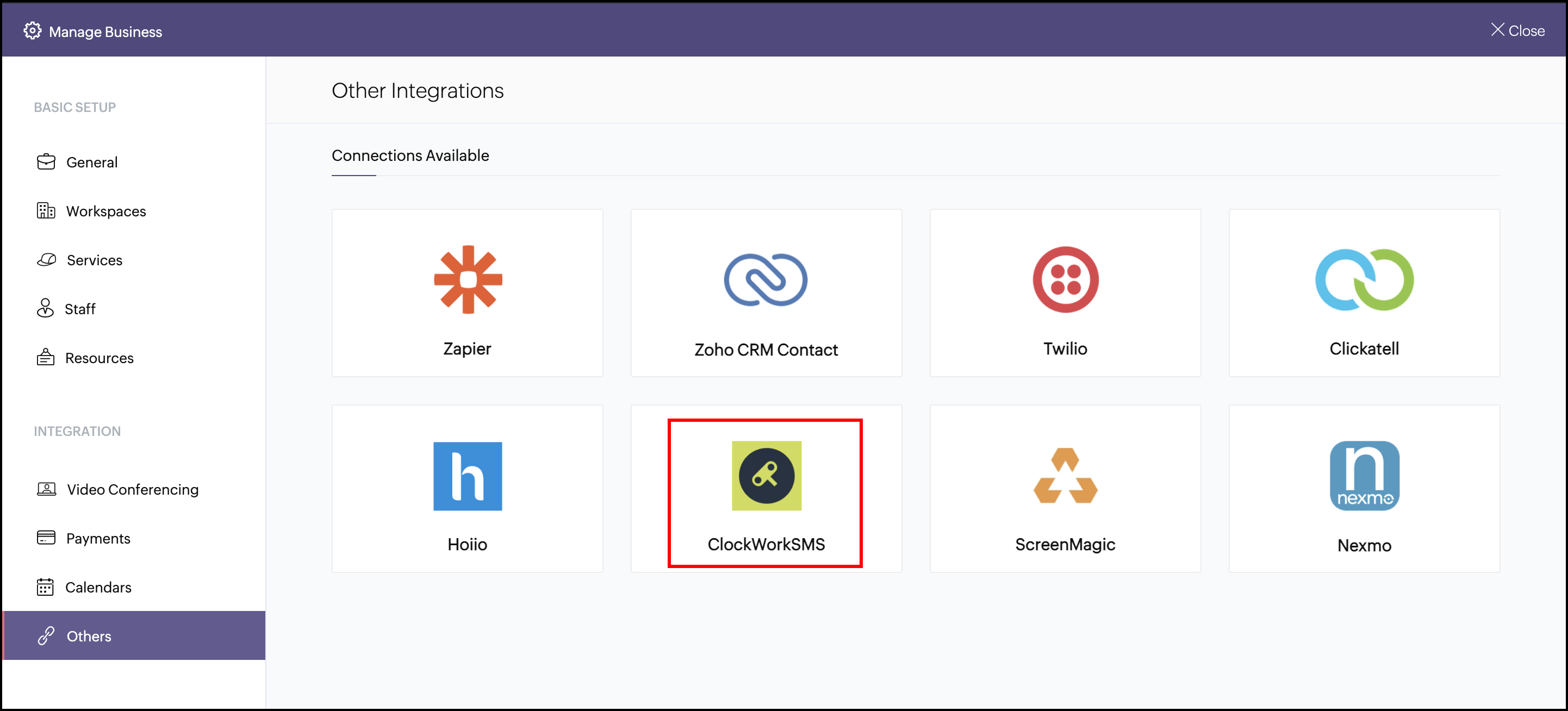Switch to Connections Available tab

(x=409, y=155)
